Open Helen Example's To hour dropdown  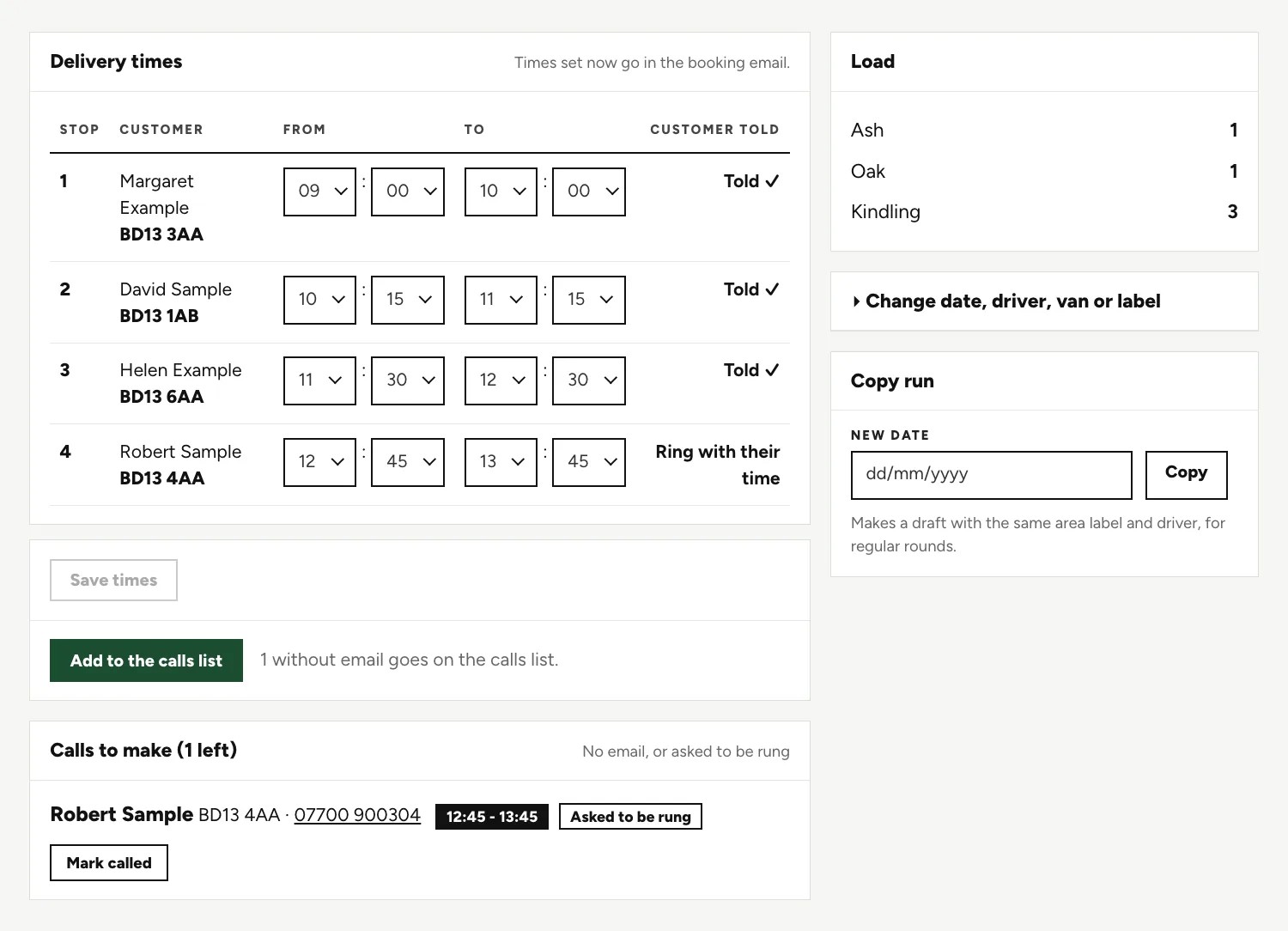coord(501,380)
